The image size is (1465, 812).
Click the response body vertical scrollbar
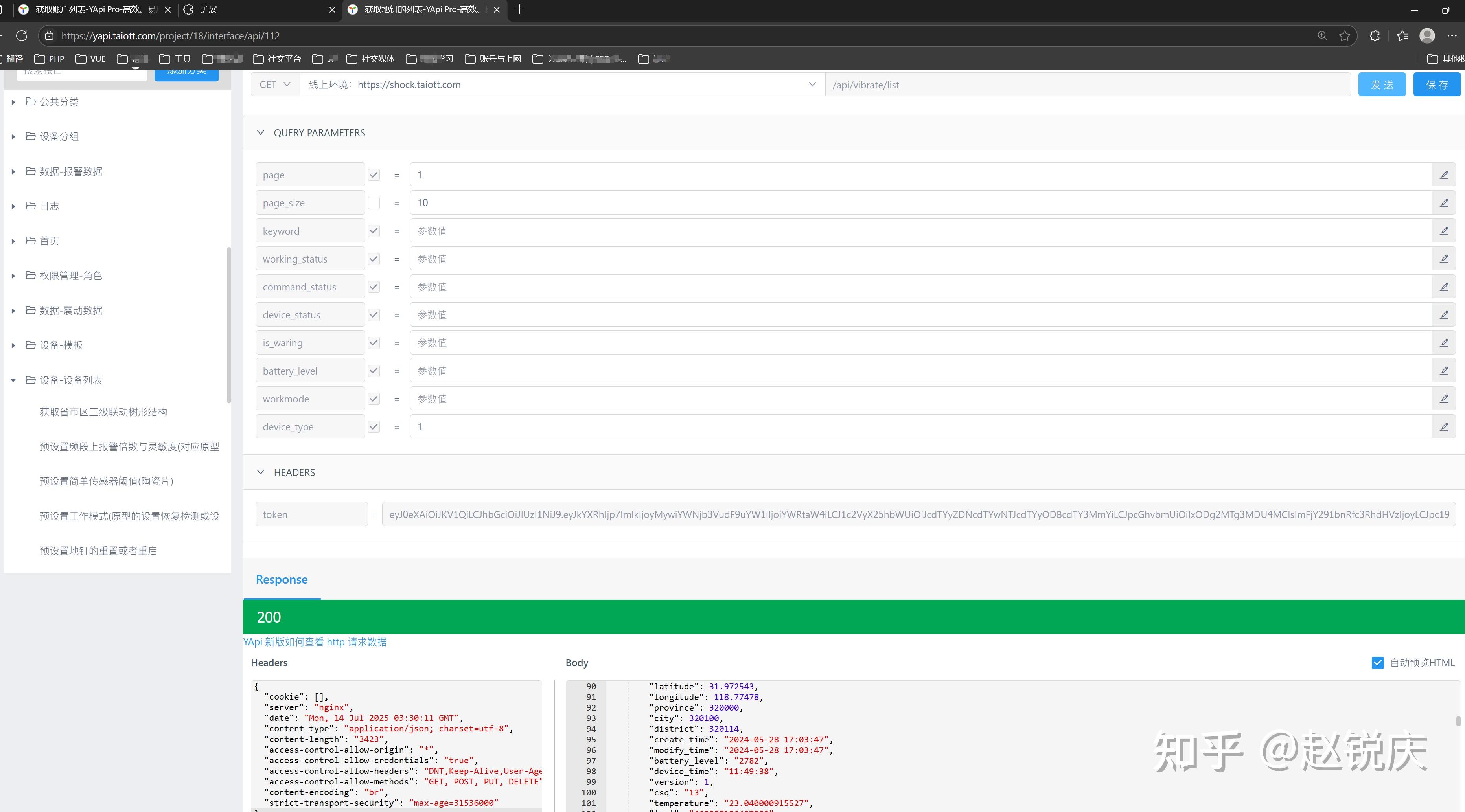coord(1458,721)
